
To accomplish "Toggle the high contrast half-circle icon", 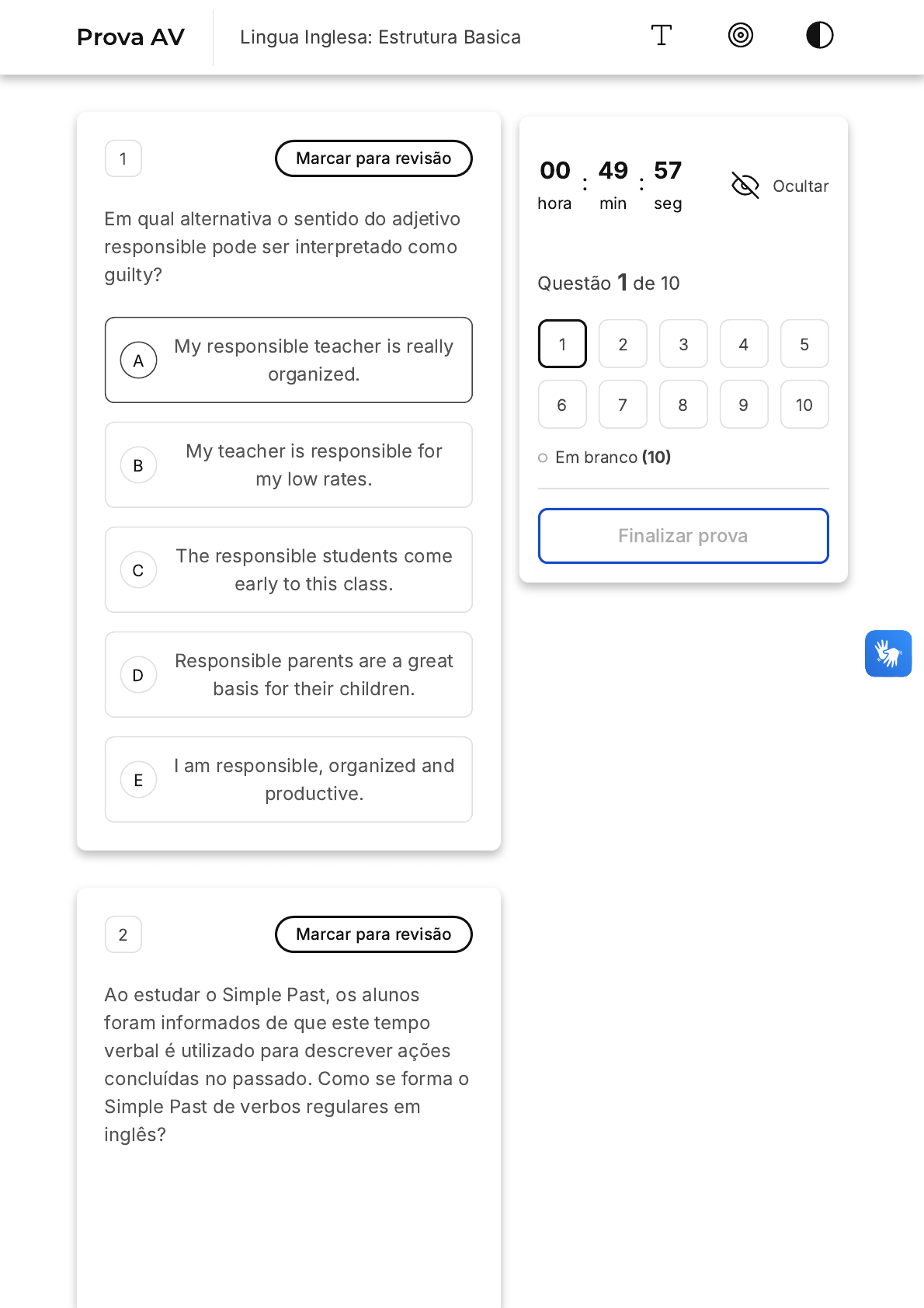I will (819, 36).
